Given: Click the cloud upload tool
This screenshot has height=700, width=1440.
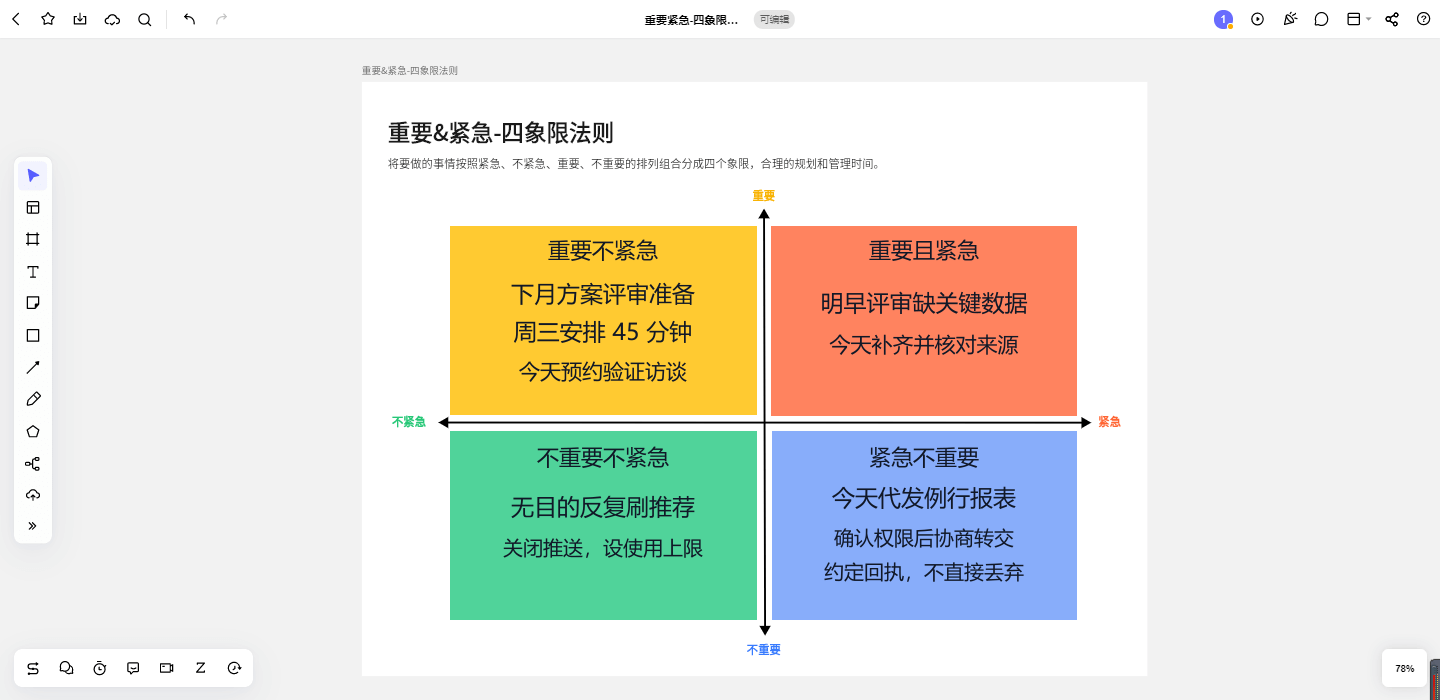Looking at the screenshot, I should (33, 495).
